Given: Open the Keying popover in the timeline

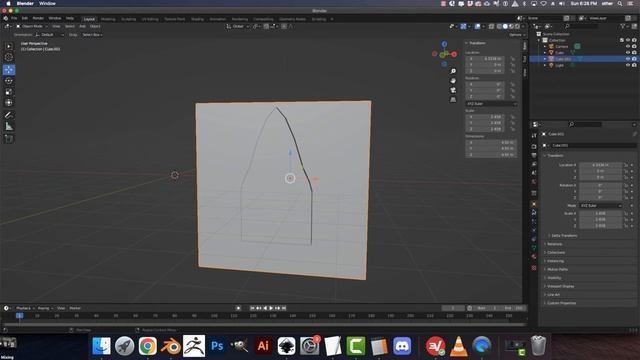Looking at the screenshot, I should coord(45,308).
